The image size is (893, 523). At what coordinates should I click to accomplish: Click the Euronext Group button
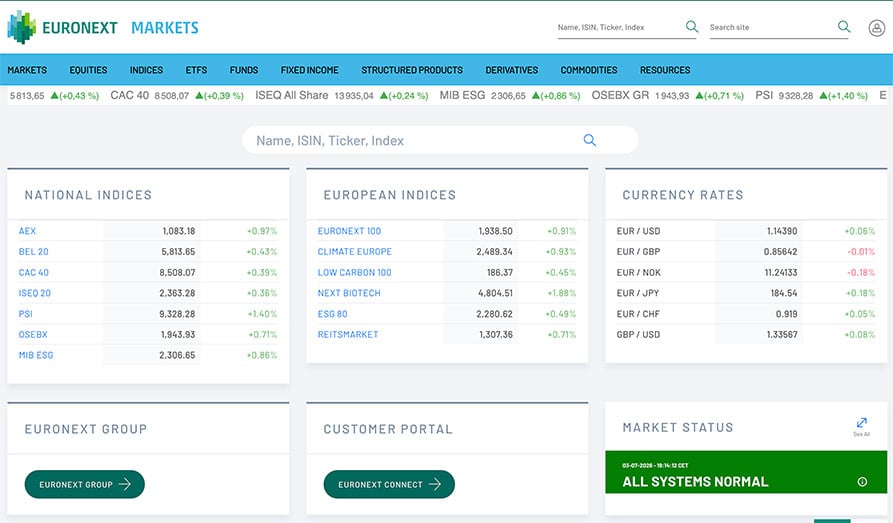[84, 484]
